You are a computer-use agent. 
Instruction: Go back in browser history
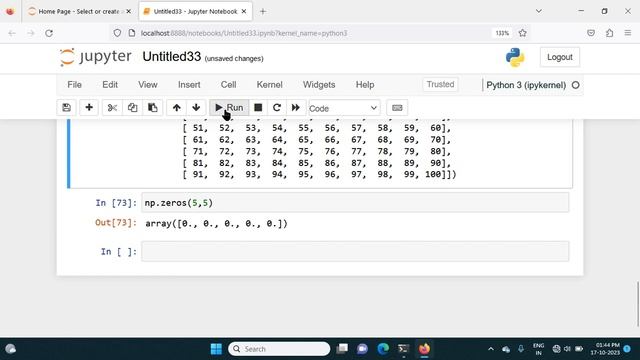click(12, 33)
